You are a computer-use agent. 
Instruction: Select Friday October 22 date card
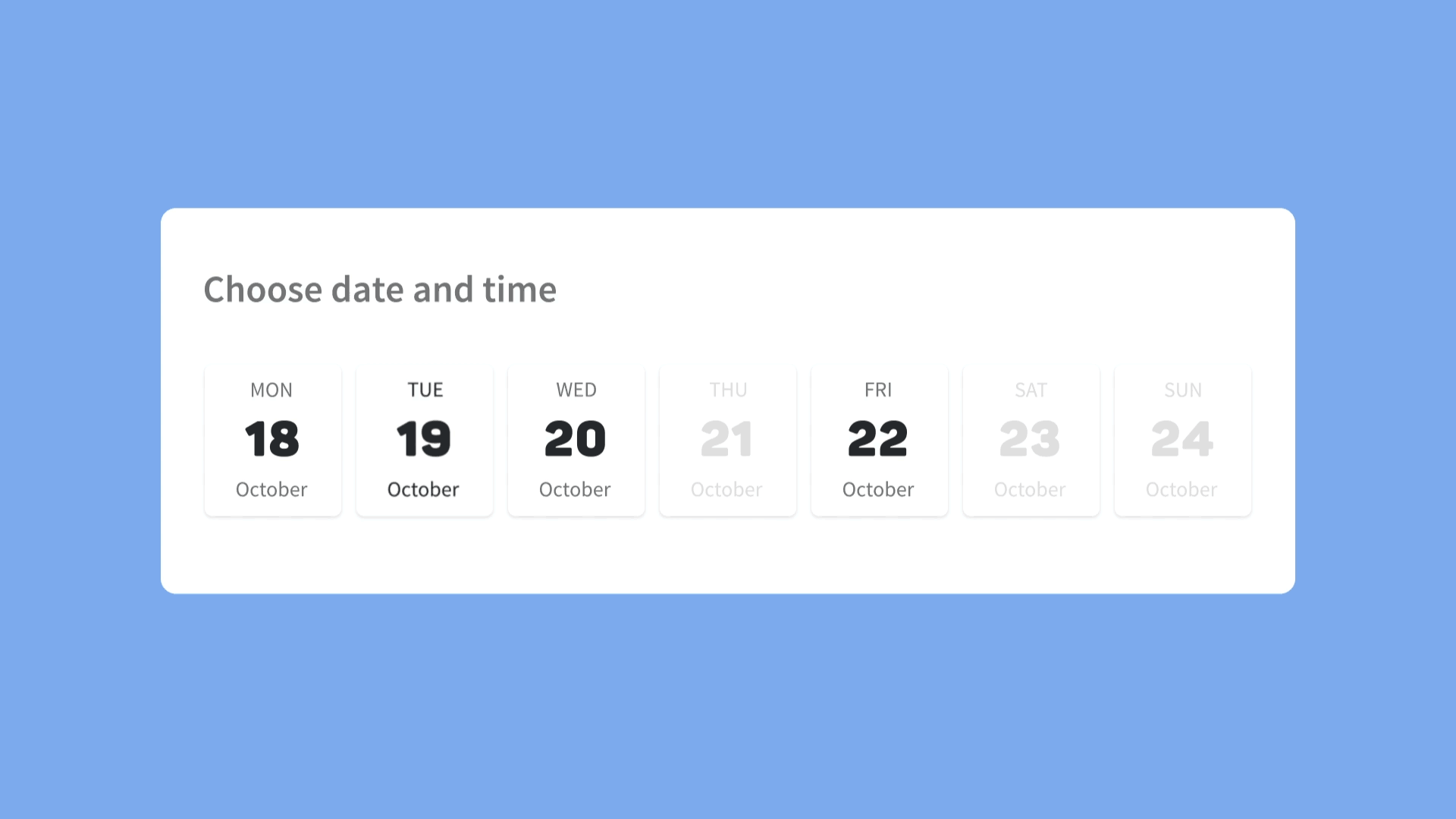coord(878,438)
